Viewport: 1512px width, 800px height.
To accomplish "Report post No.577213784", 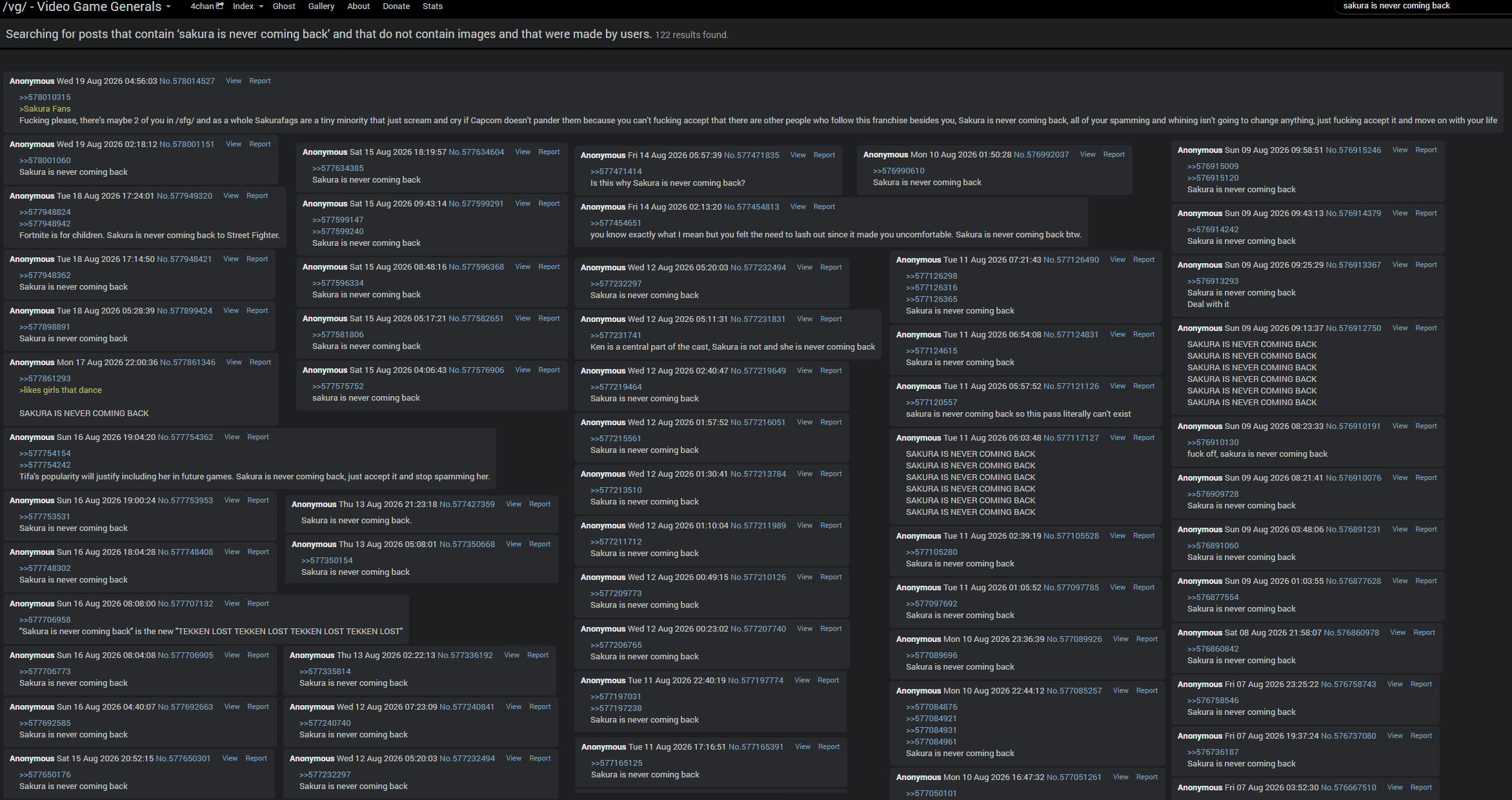I will tap(831, 474).
